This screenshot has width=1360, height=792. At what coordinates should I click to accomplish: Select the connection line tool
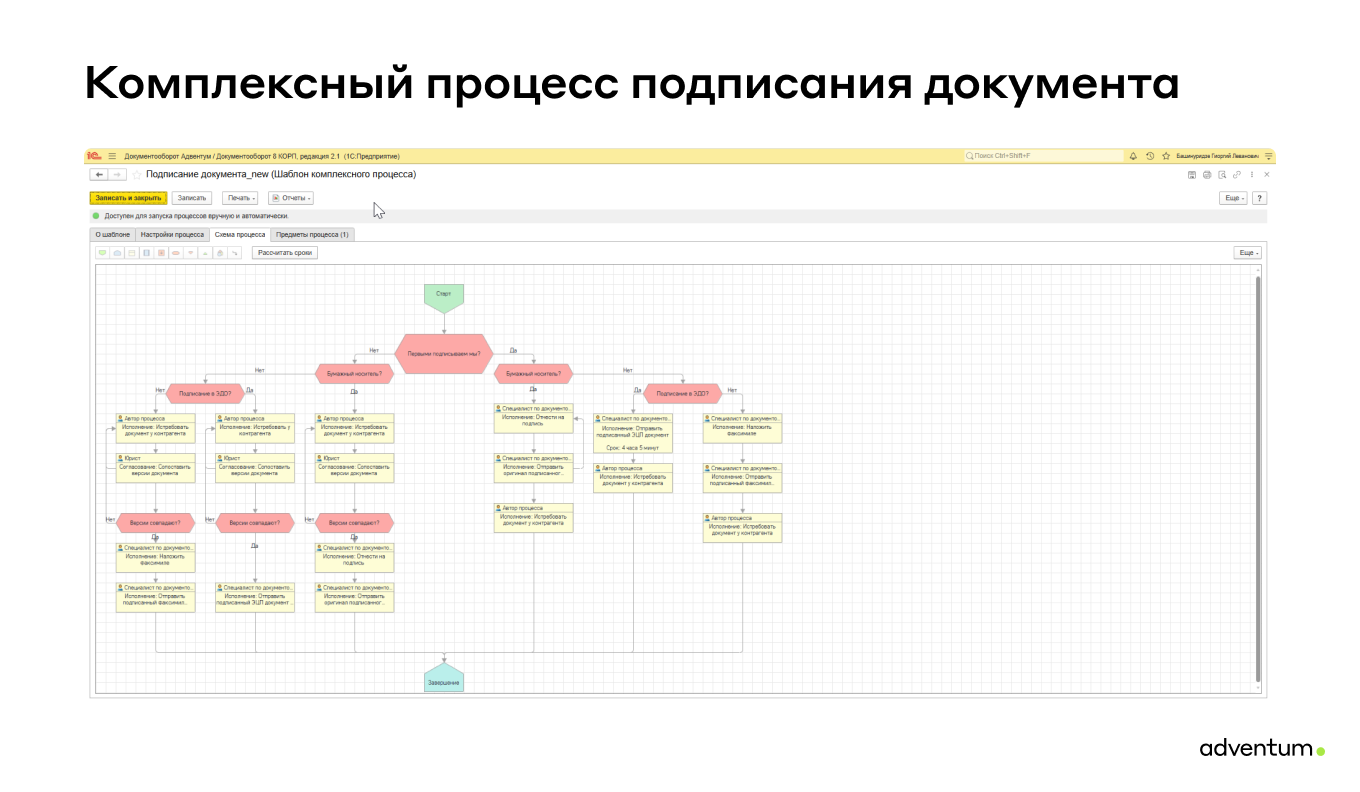point(235,253)
